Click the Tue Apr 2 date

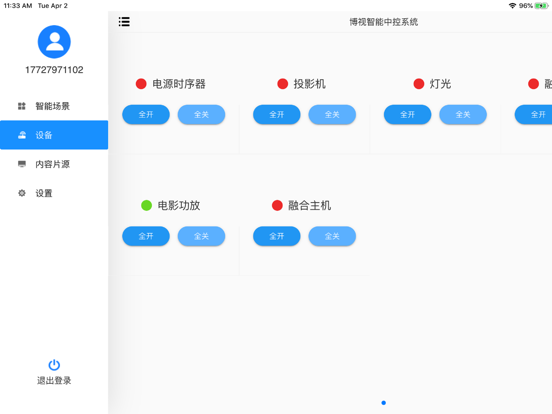pos(53,6)
